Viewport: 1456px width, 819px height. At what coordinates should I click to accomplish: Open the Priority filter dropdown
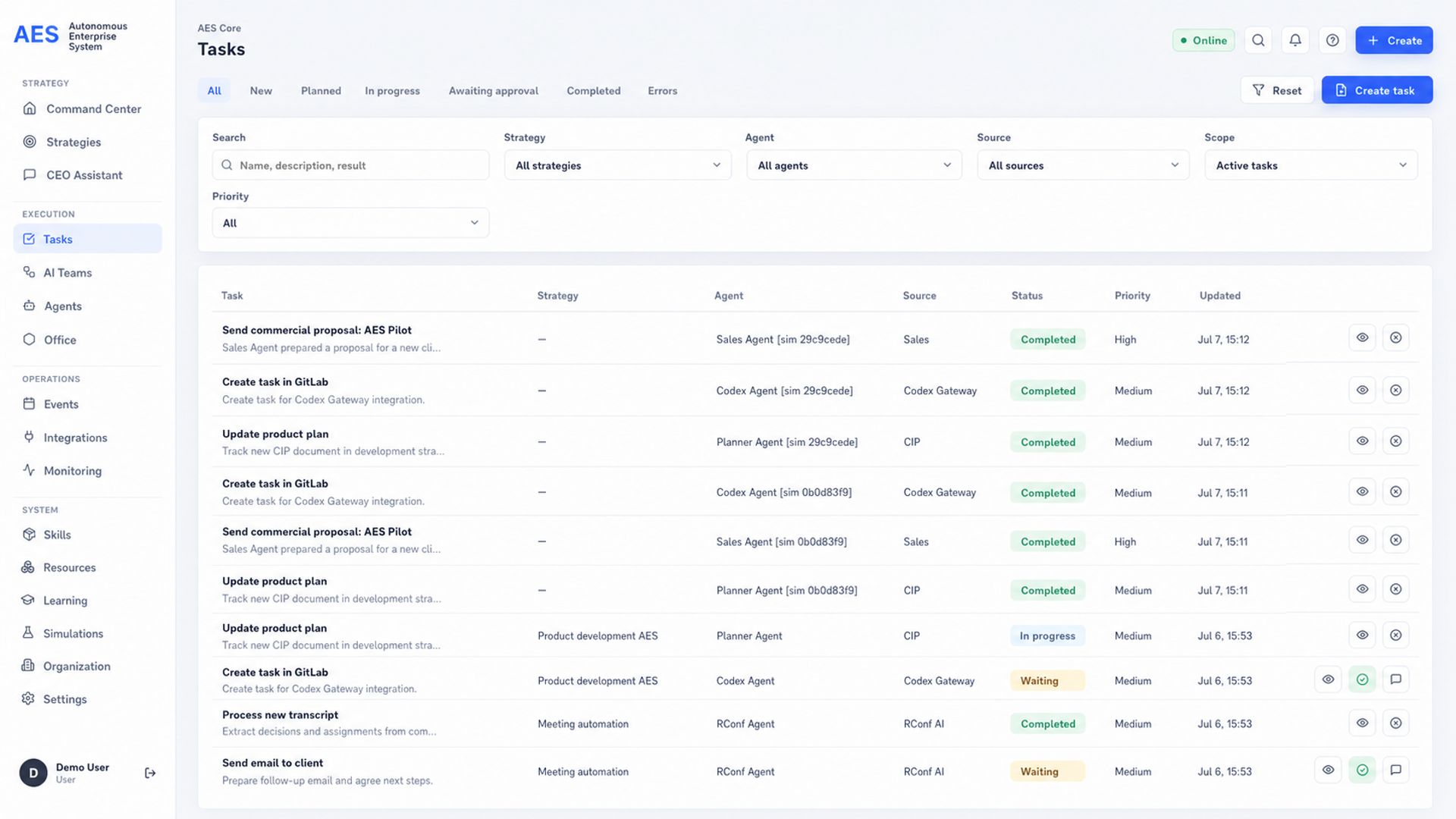[350, 223]
